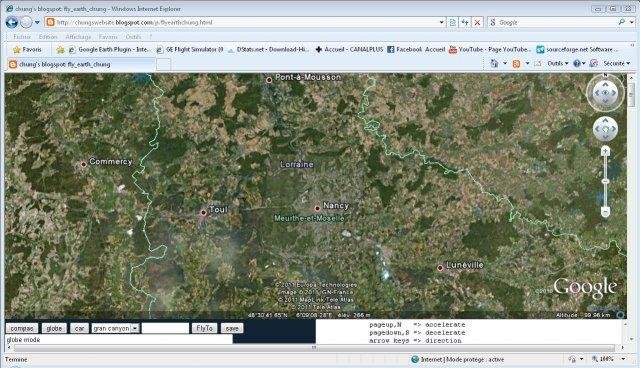Image resolution: width=640 pixels, height=368 pixels.
Task: Click the globe mode button
Action: click(x=54, y=328)
